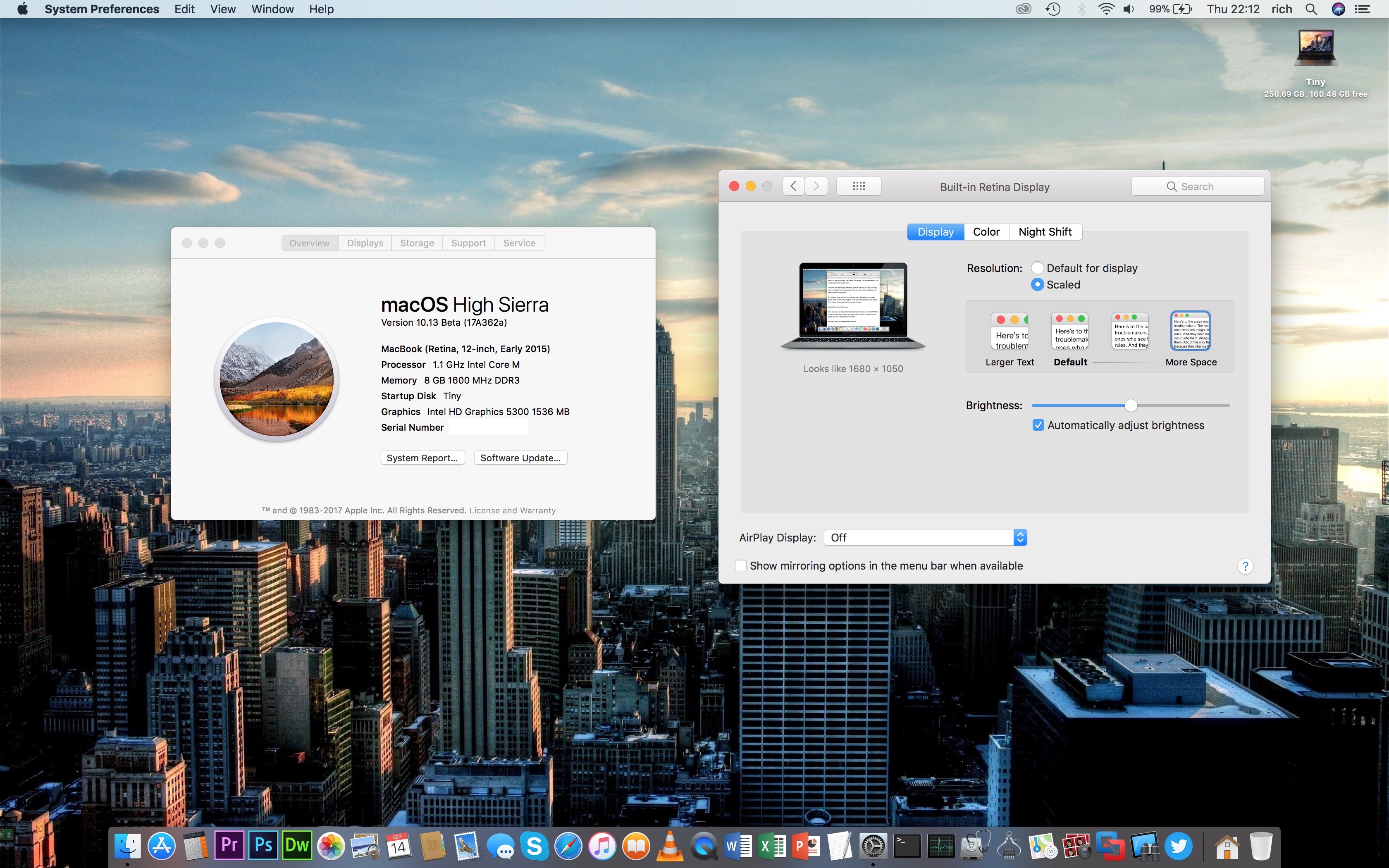The image size is (1389, 868).
Task: Open Window menu
Action: (272, 9)
